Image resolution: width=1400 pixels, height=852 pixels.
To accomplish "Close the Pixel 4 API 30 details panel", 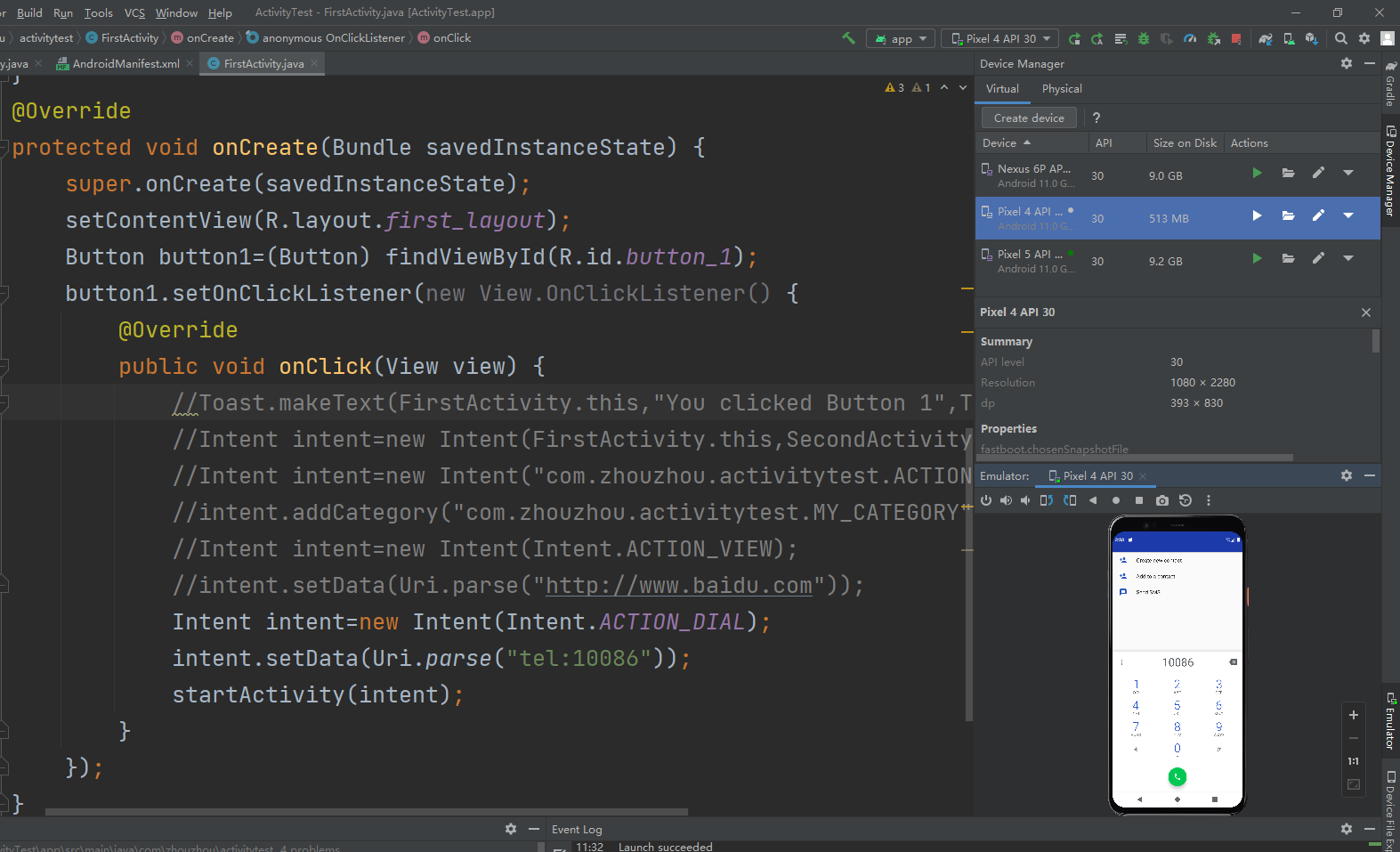I will pos(1366,312).
